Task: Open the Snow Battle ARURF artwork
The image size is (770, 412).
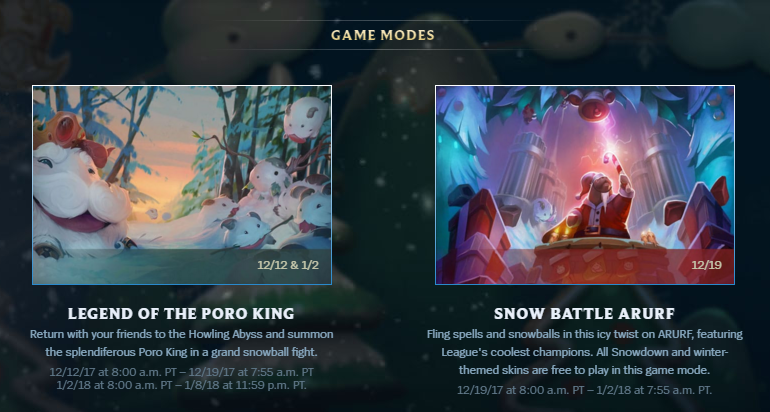Action: point(585,185)
